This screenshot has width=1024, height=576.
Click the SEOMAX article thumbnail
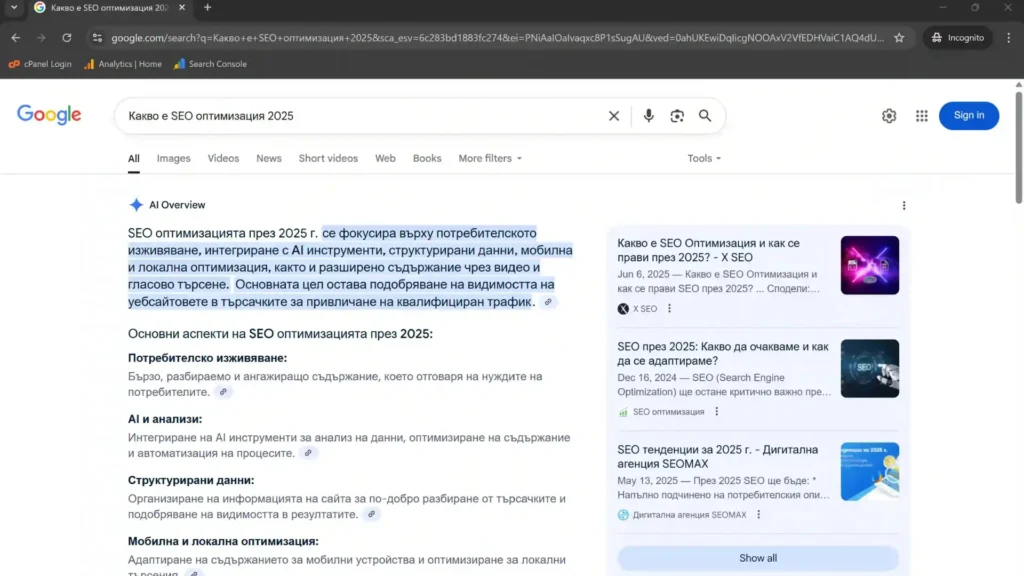click(869, 472)
